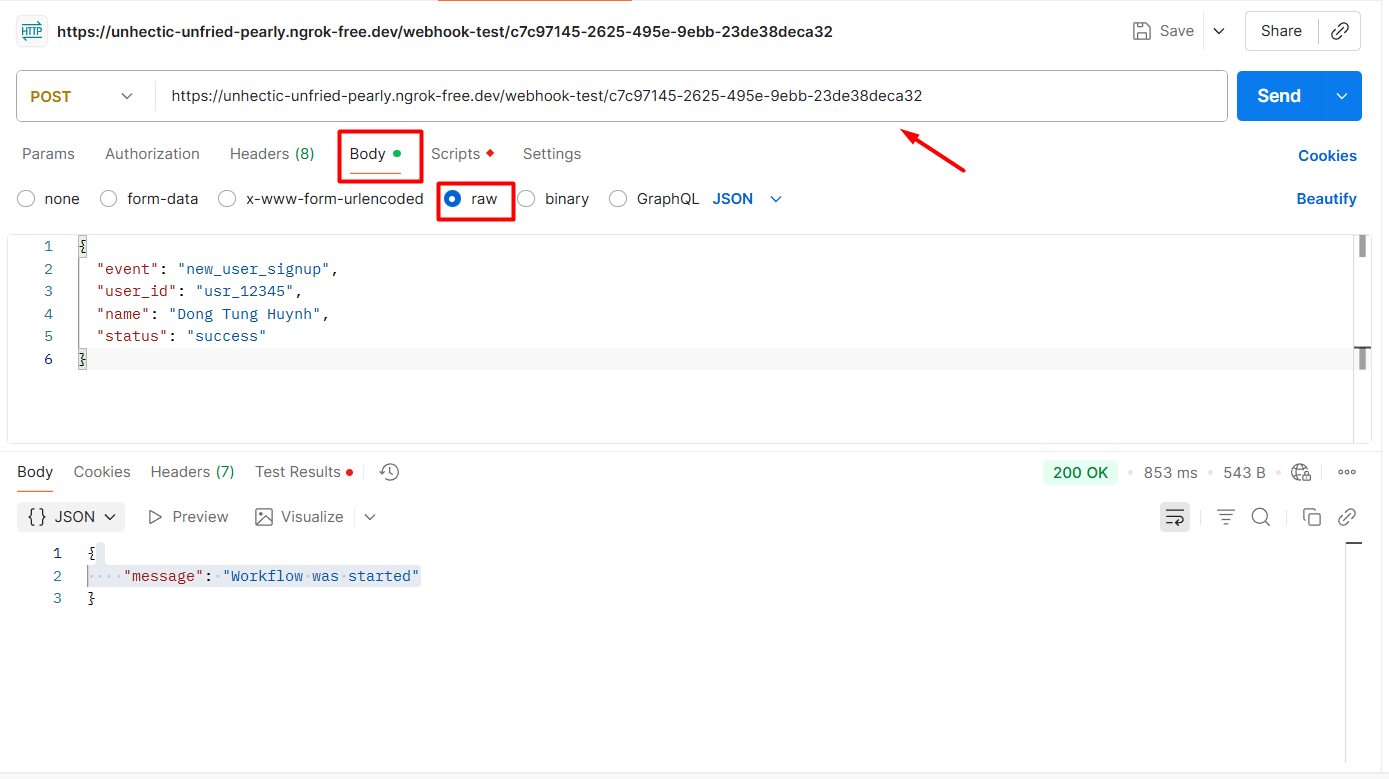Open the Test Results response tab
1389x779 pixels.
(x=298, y=472)
